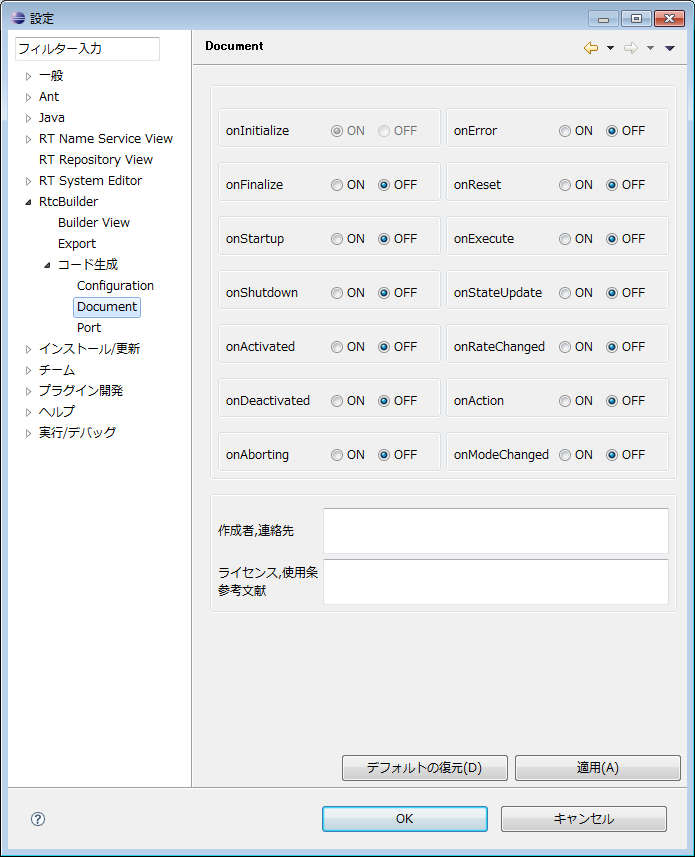Select ON for onExecute
The image size is (695, 857).
click(x=565, y=239)
